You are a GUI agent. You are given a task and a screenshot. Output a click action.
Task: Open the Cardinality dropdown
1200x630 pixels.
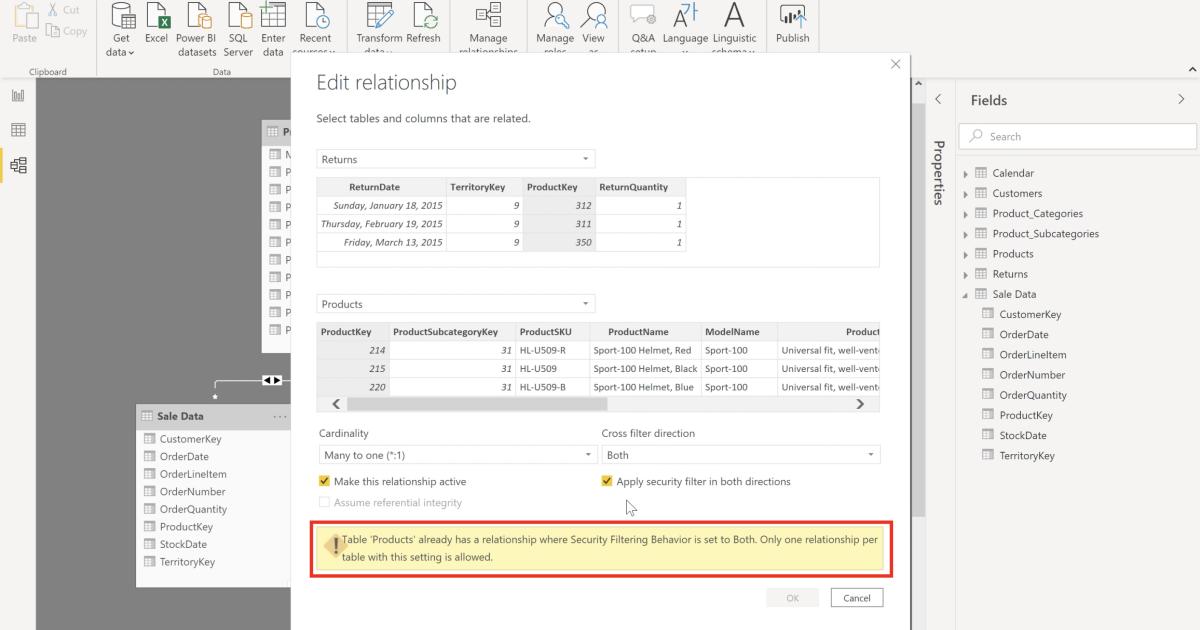click(x=455, y=454)
